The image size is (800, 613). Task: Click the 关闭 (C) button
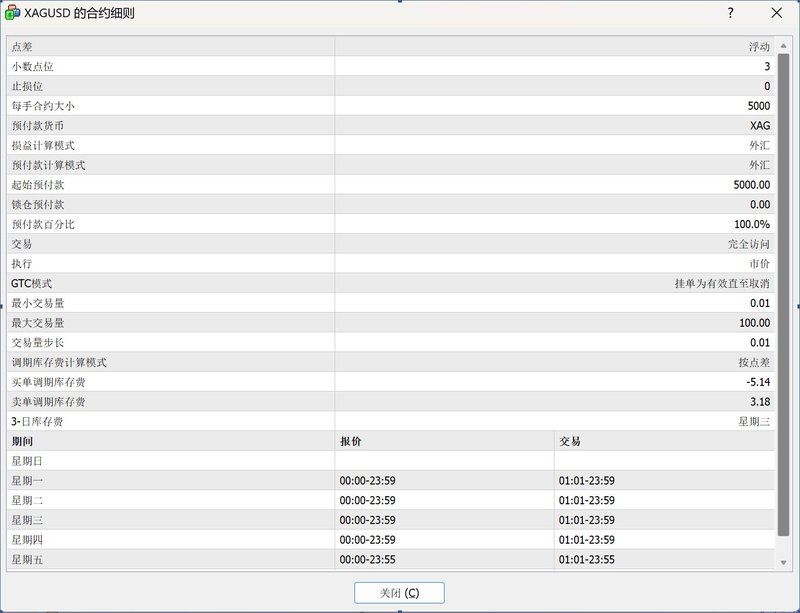[399, 592]
